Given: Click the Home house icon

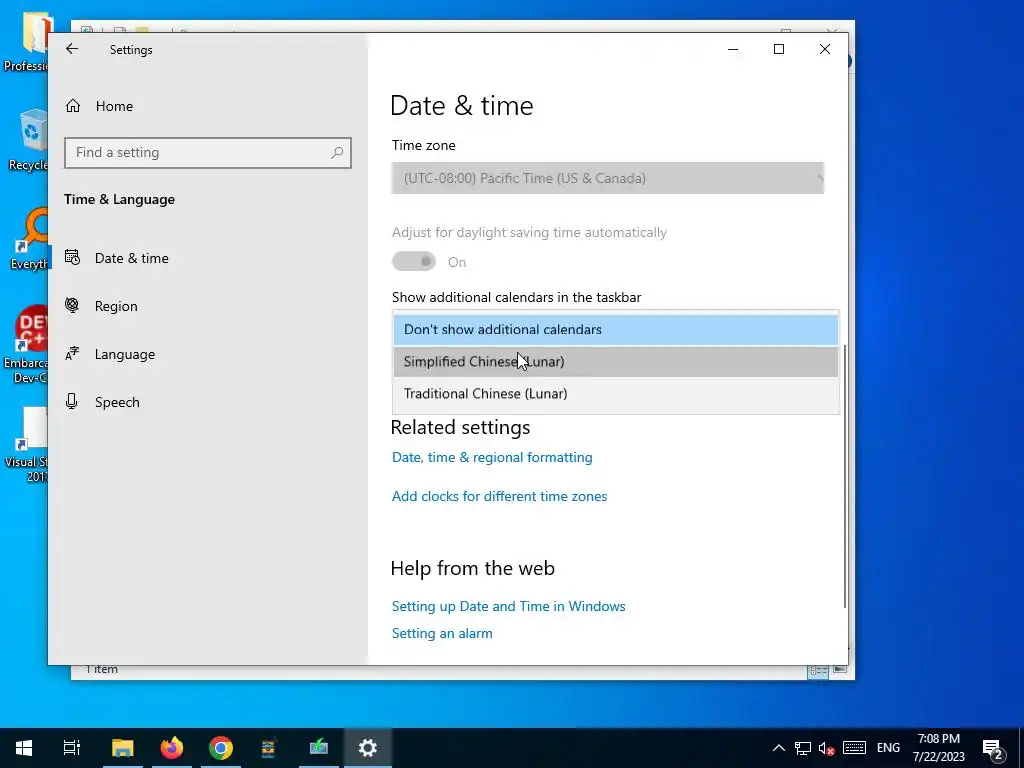Looking at the screenshot, I should pos(72,106).
